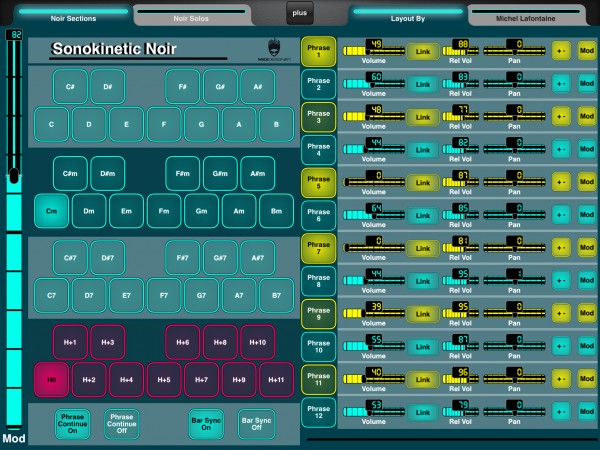The width and height of the screenshot is (600, 450).
Task: Click the Mod button on Phrase 1 row
Action: 587,51
